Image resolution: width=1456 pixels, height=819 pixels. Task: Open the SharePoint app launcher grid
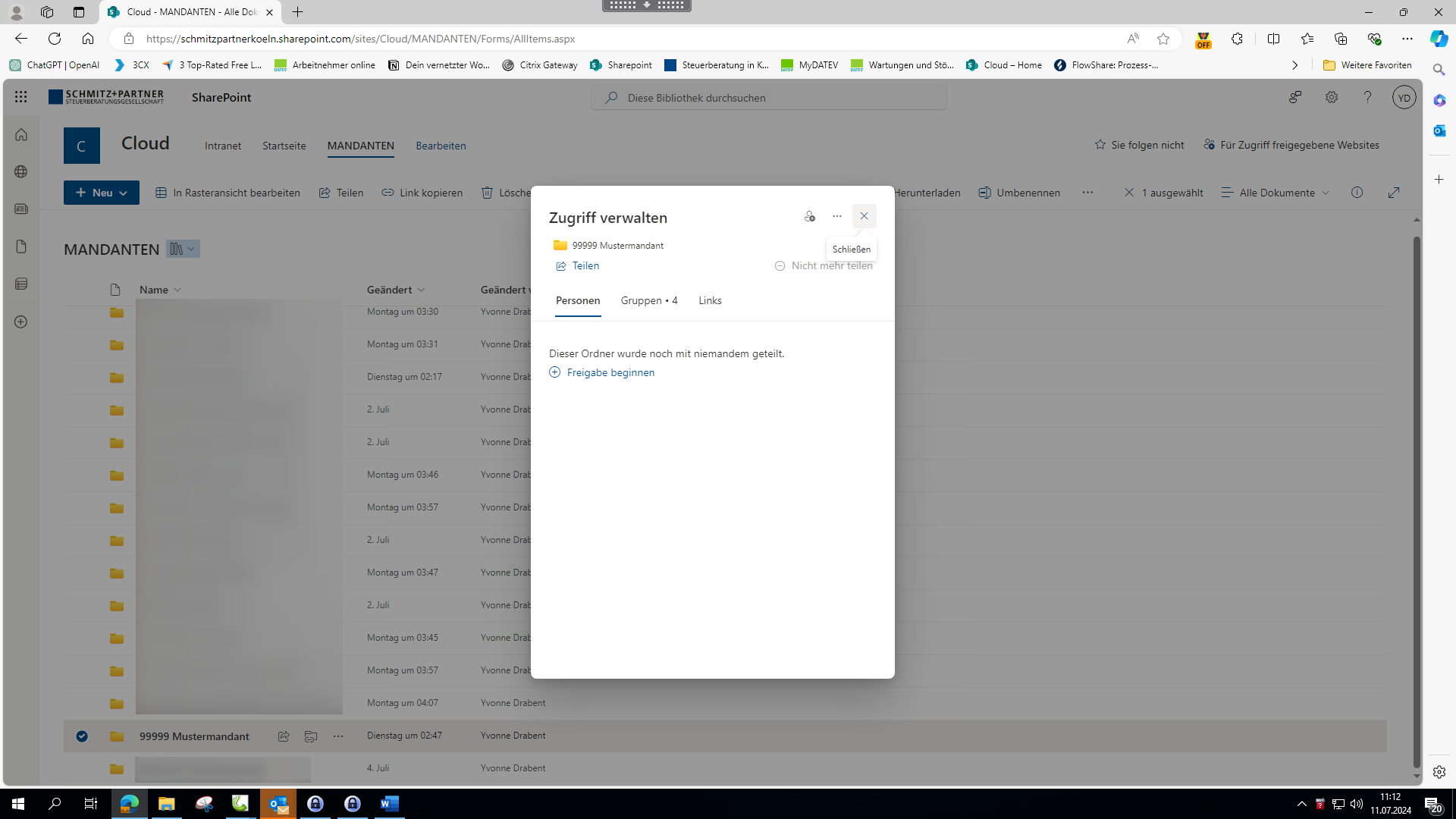click(x=20, y=97)
